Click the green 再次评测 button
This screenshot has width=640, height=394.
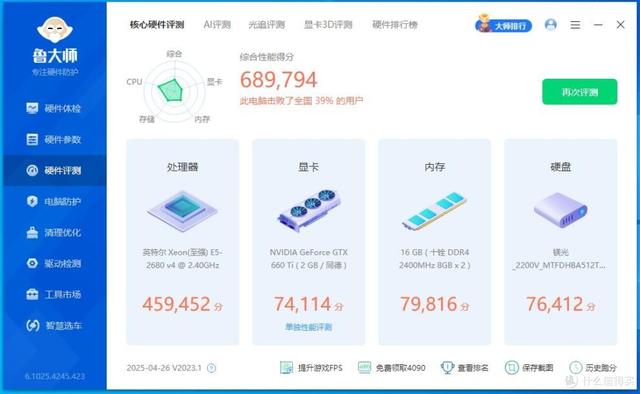click(x=580, y=92)
